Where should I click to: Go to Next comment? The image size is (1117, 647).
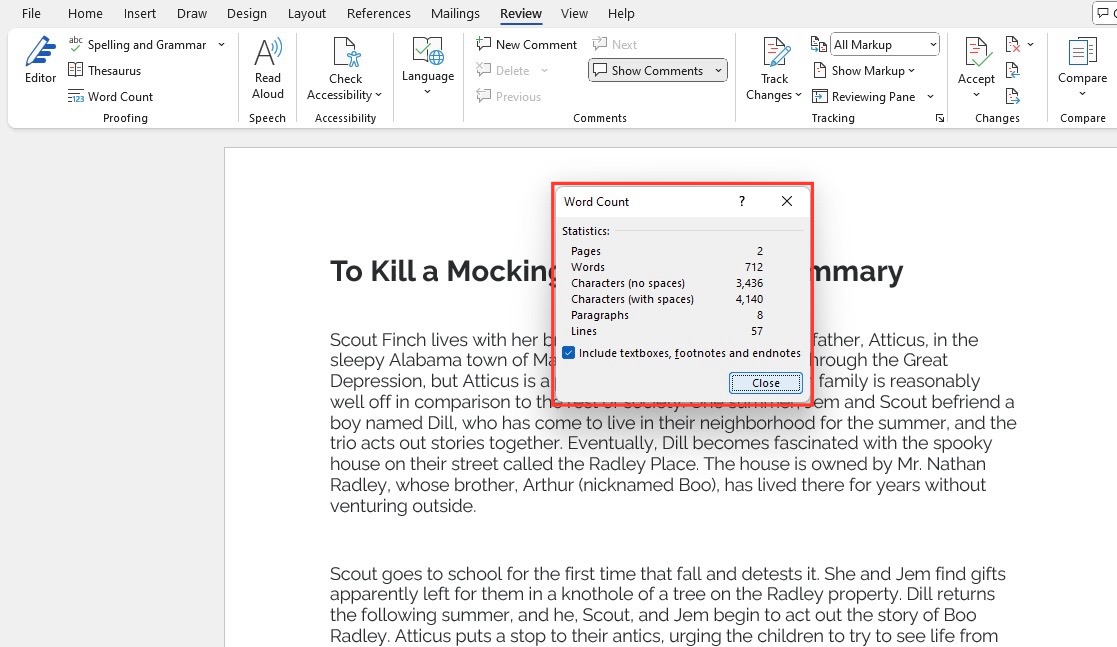point(614,44)
